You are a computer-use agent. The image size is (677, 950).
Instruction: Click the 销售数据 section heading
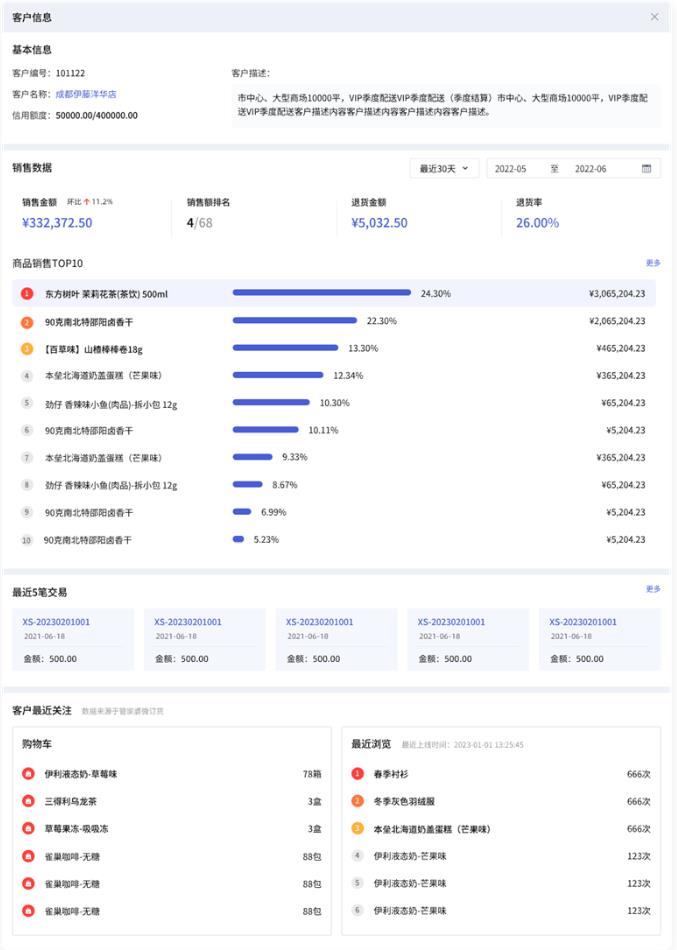click(x=32, y=168)
